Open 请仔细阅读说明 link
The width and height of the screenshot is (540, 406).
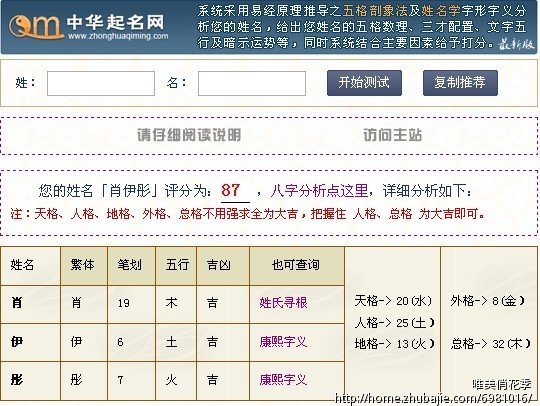(x=189, y=135)
